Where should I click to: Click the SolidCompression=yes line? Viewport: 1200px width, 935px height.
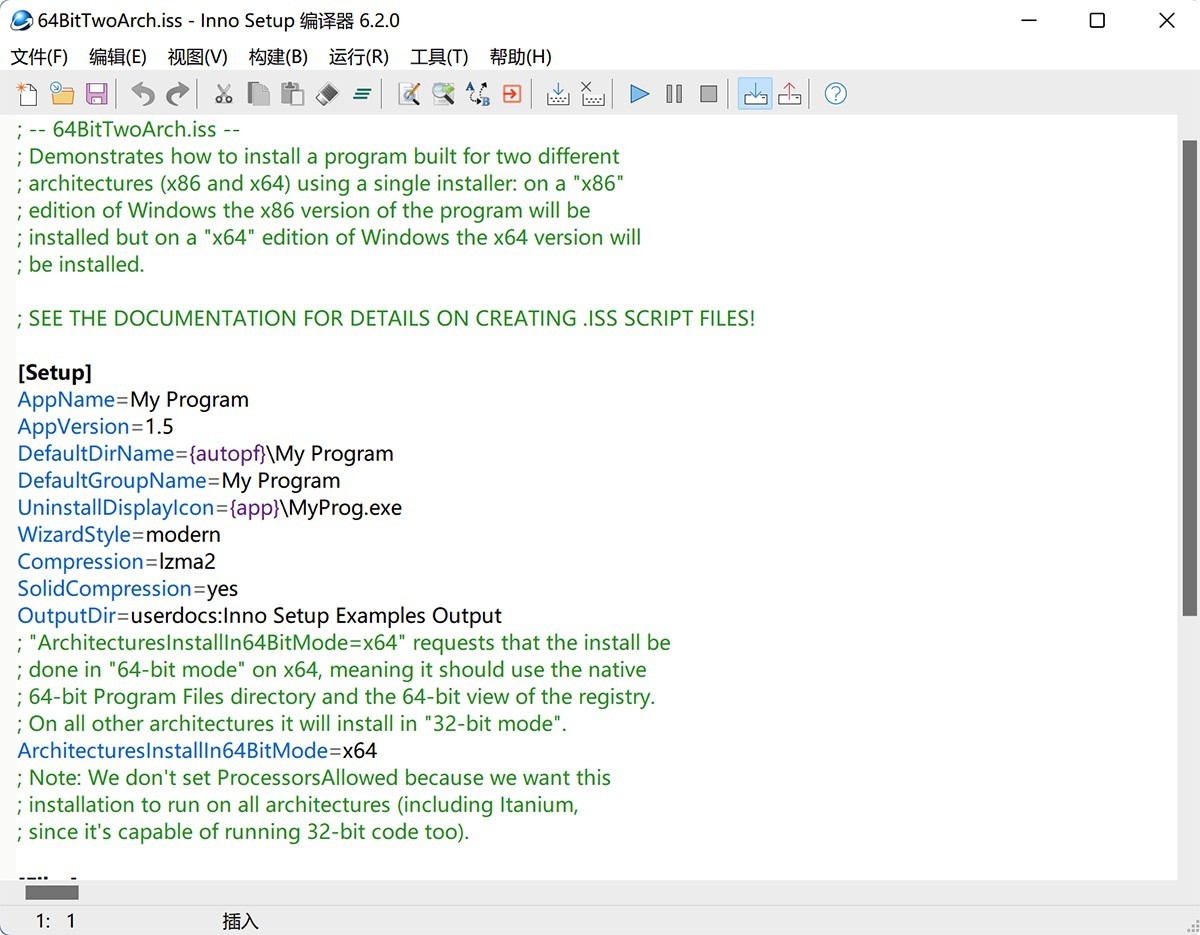point(128,589)
